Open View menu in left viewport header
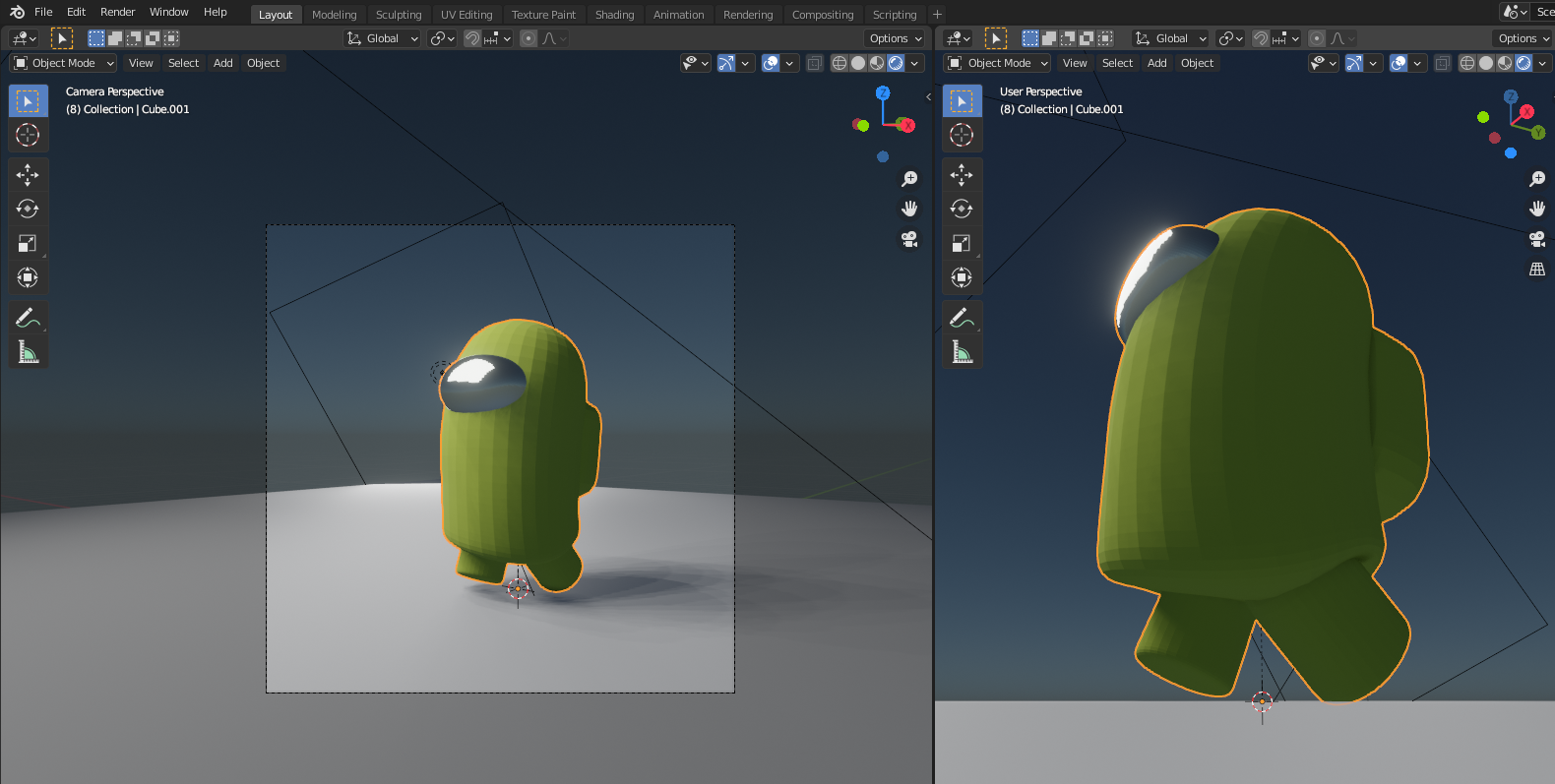 coord(141,63)
